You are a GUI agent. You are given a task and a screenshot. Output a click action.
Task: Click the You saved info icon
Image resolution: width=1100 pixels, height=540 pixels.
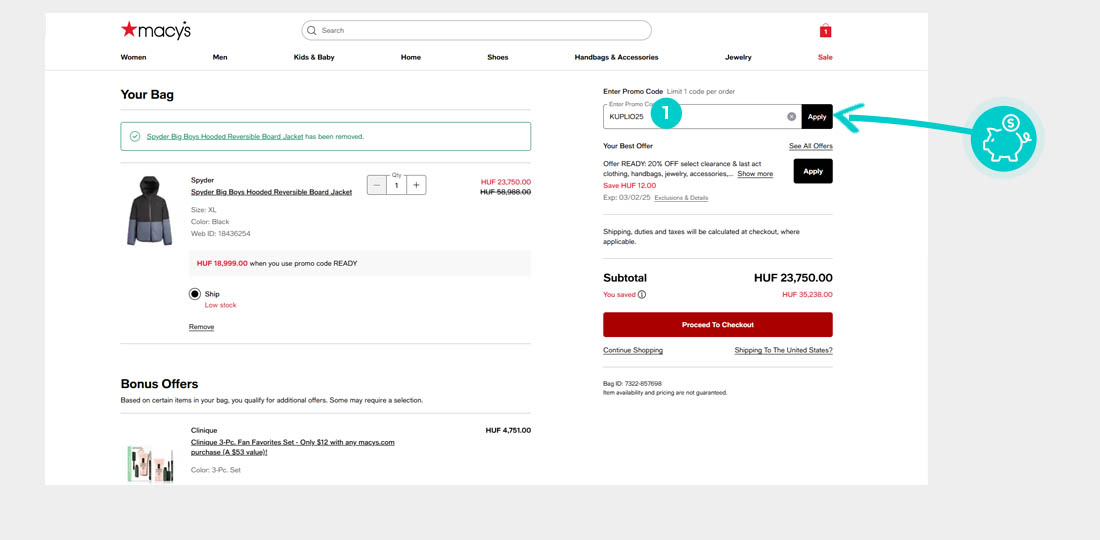642,295
